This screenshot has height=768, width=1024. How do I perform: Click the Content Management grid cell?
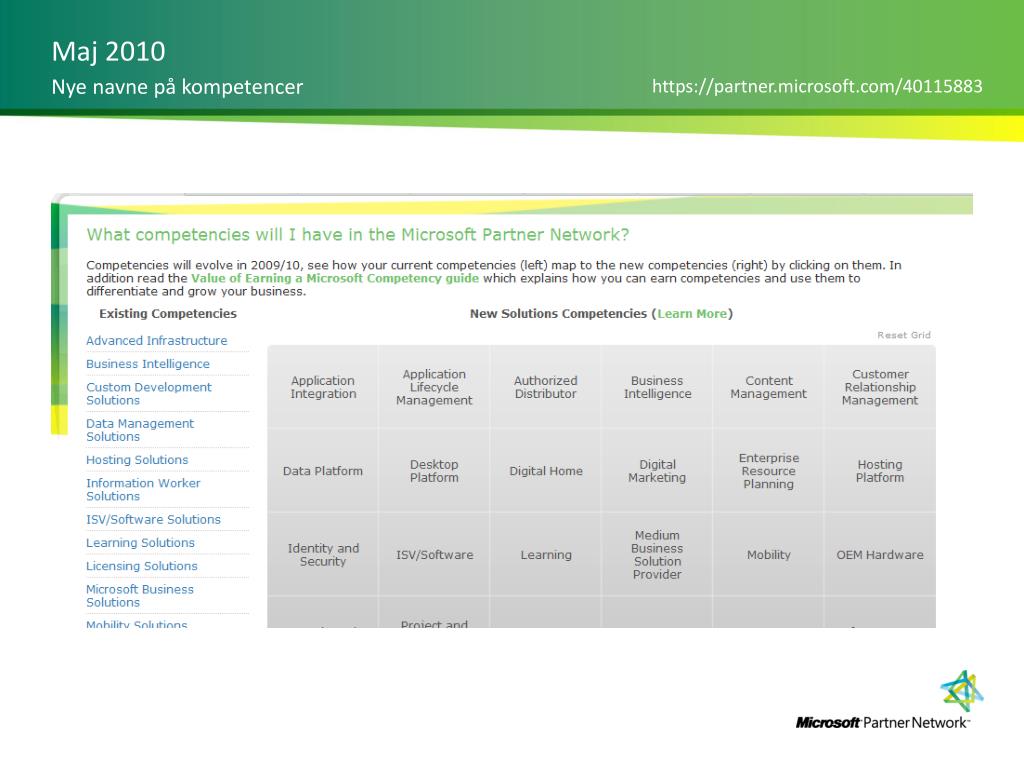769,387
